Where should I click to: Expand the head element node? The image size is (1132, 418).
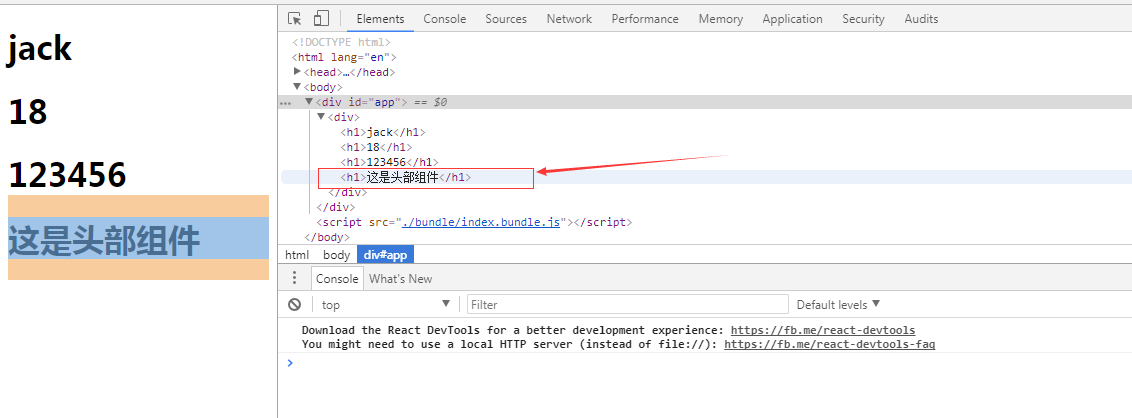[x=297, y=71]
